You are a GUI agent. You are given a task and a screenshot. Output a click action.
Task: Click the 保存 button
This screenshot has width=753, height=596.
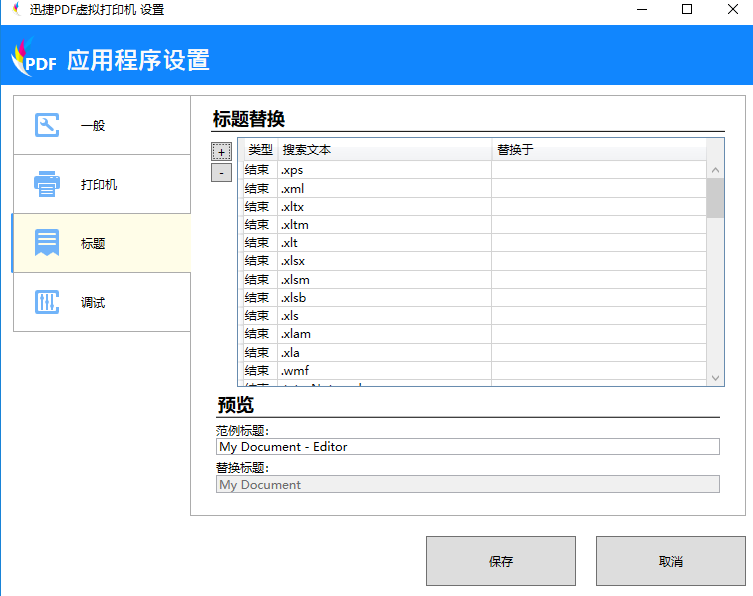coord(501,561)
